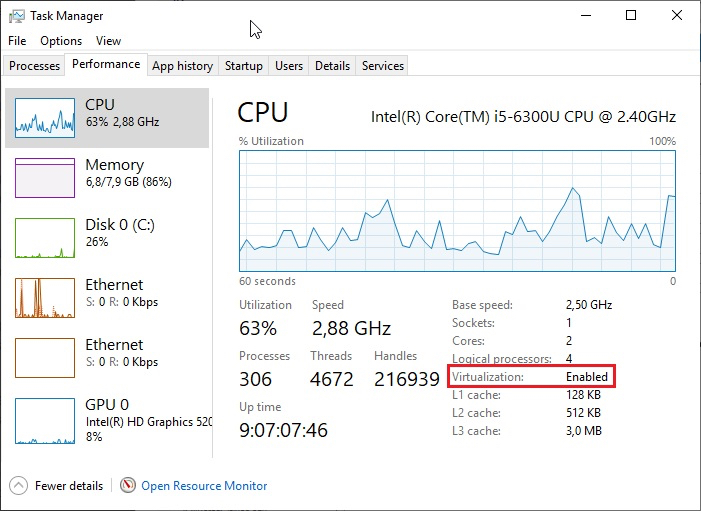701x511 pixels.
Task: Open the File menu
Action: (17, 41)
